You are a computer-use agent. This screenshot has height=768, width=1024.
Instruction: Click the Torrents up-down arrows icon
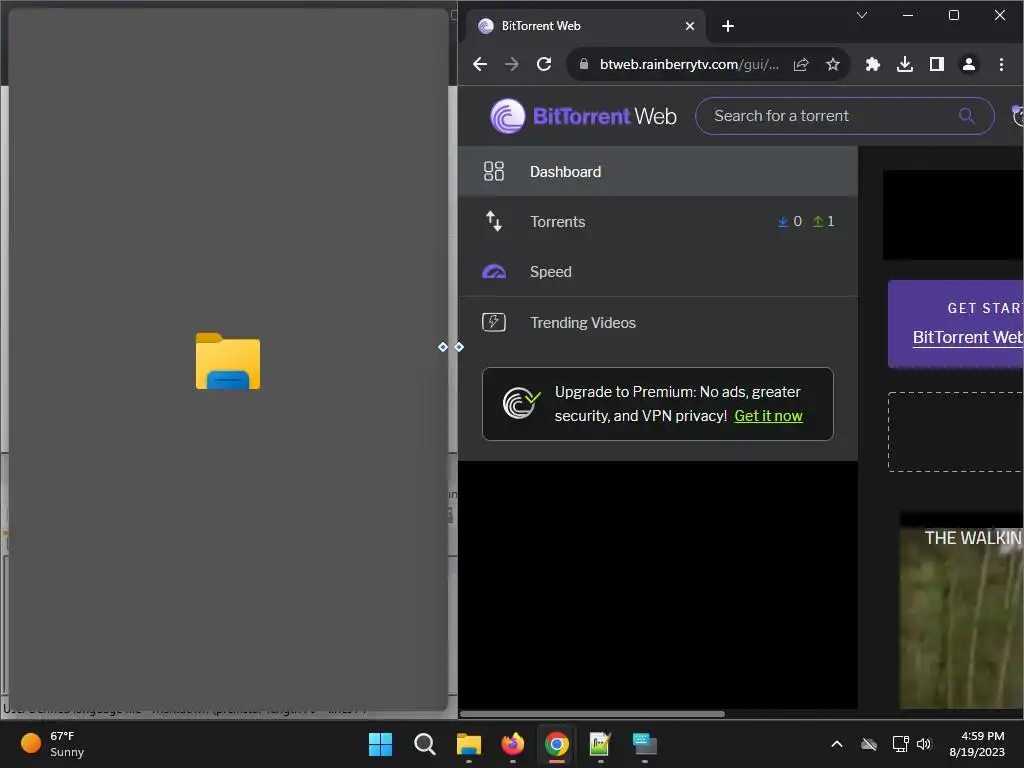pyautogui.click(x=494, y=221)
